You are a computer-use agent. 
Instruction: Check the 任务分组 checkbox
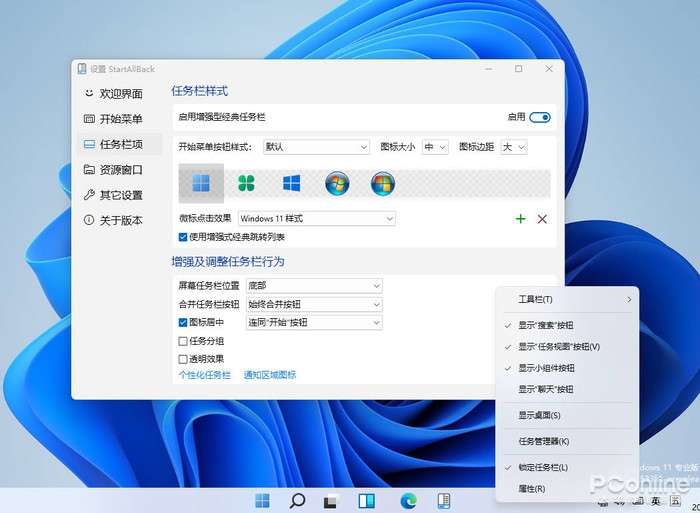coord(183,341)
